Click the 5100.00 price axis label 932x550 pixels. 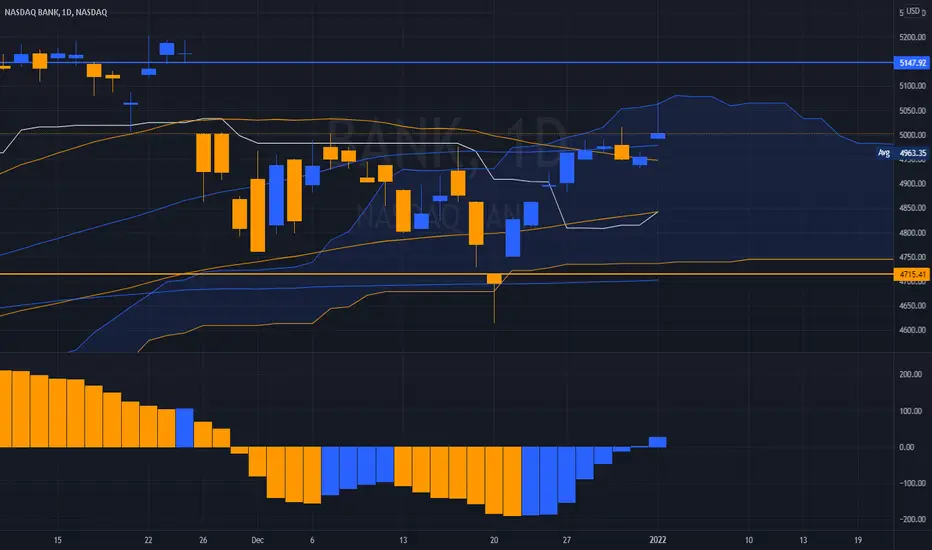[912, 86]
